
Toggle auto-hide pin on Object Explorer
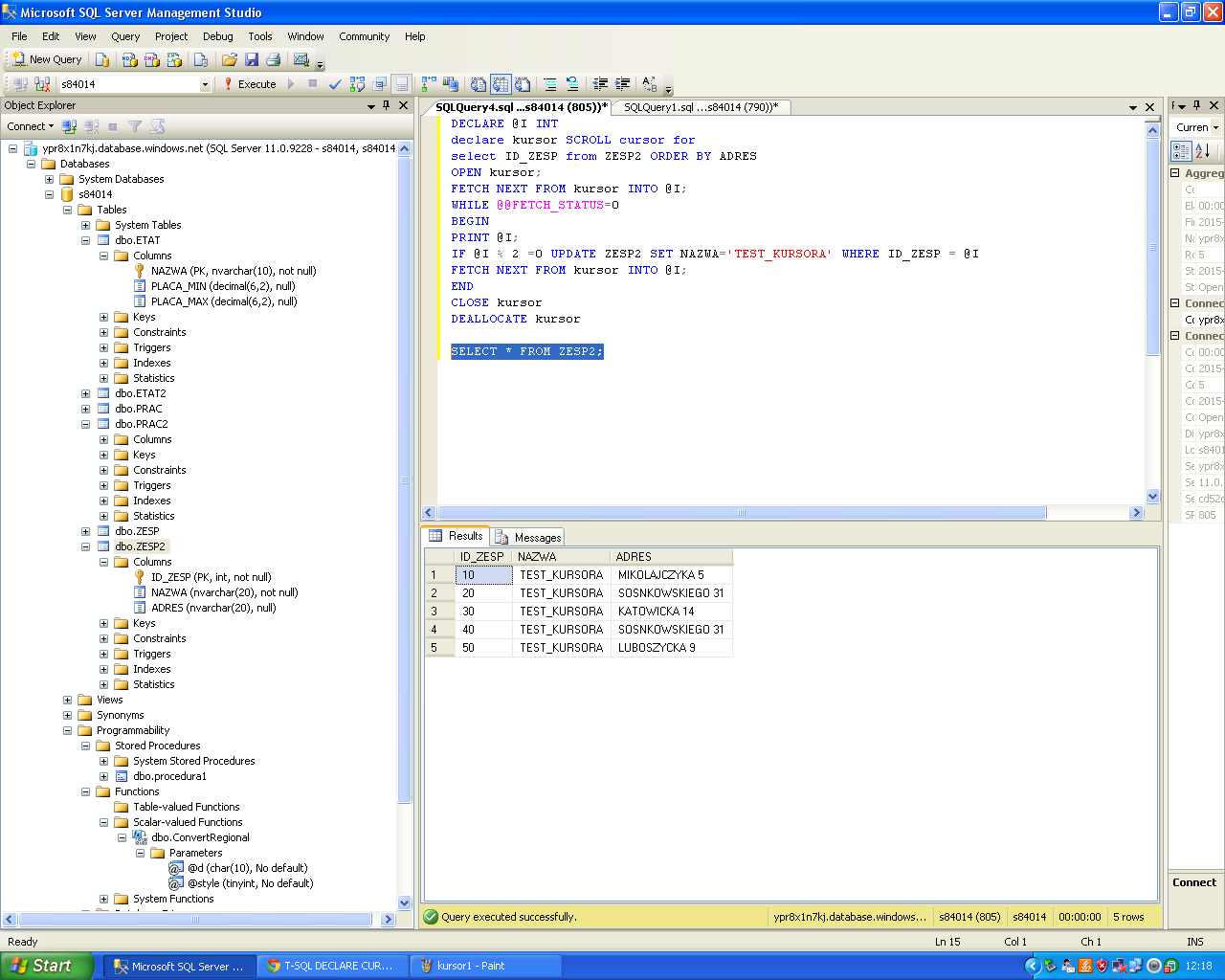387,105
